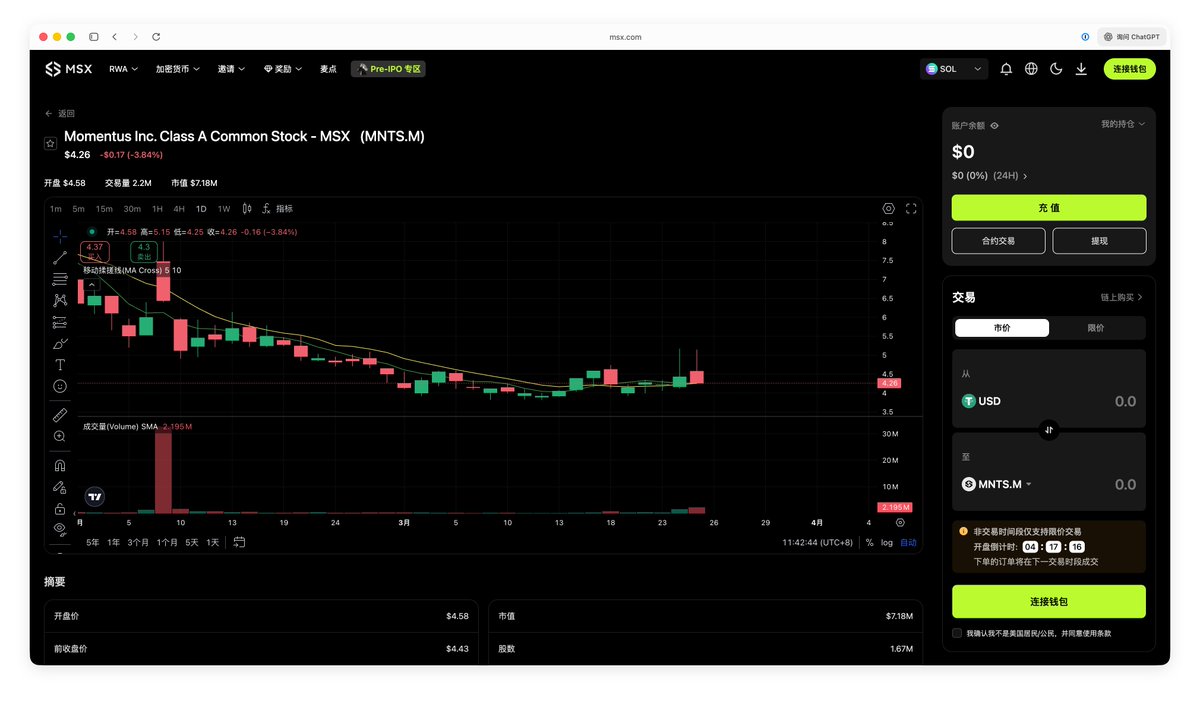Open the language globe icon

point(1031,69)
